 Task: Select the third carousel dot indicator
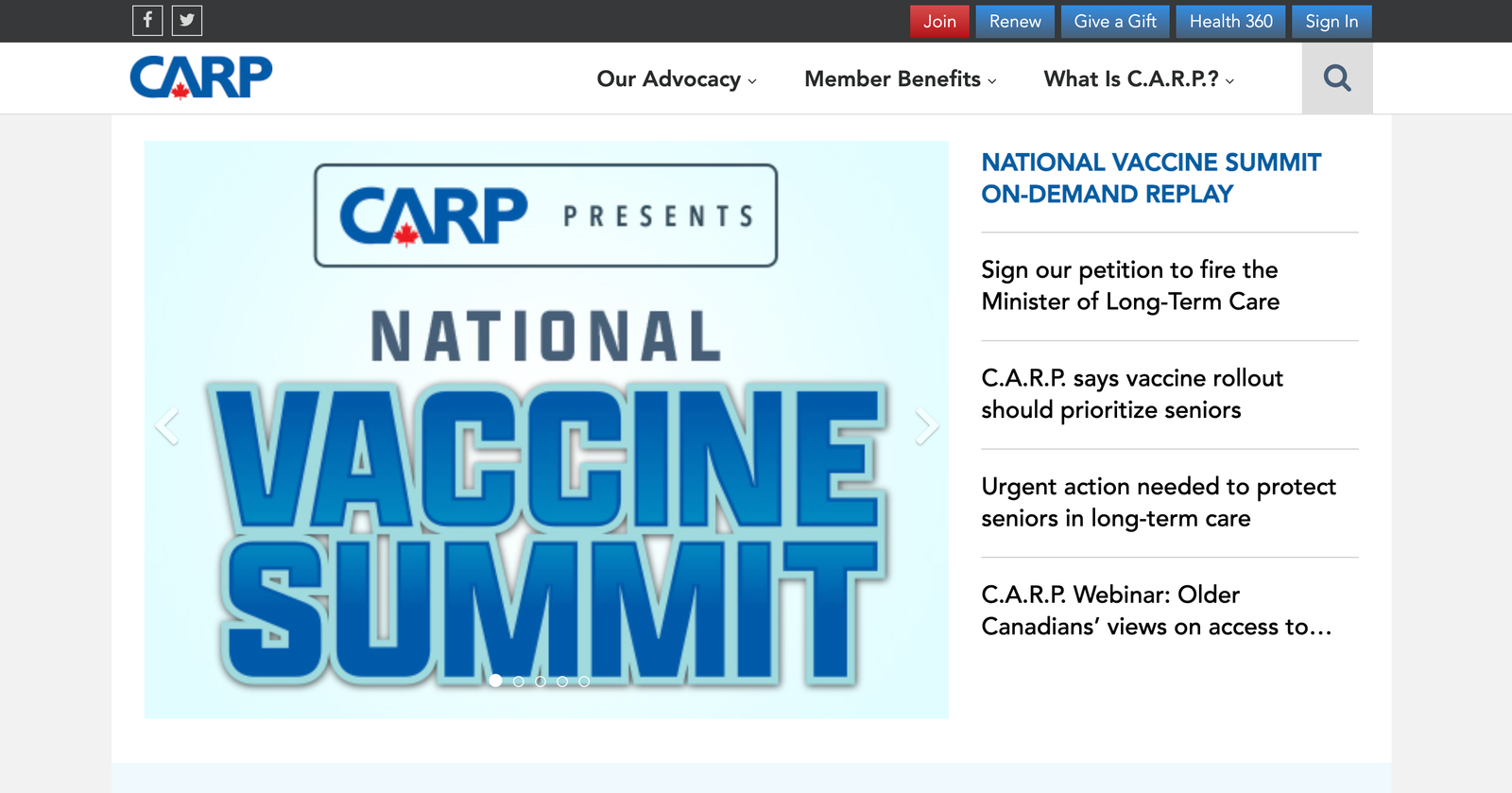pos(541,681)
